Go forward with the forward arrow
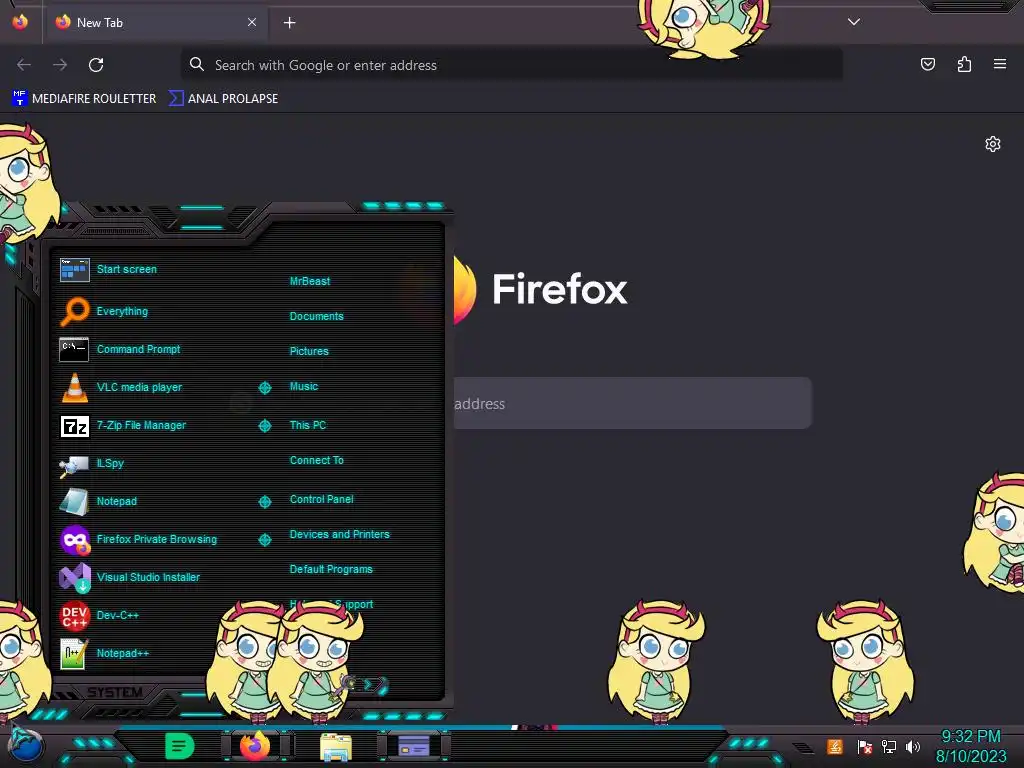The image size is (1024, 768). 60,65
